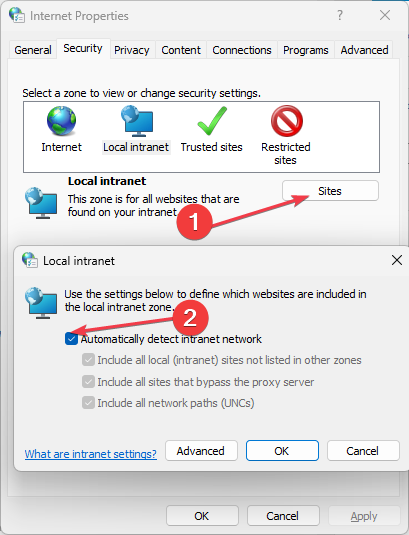Screen dimensions: 409x535
Task: Click the Internet Properties title bar icon
Action: point(17,15)
